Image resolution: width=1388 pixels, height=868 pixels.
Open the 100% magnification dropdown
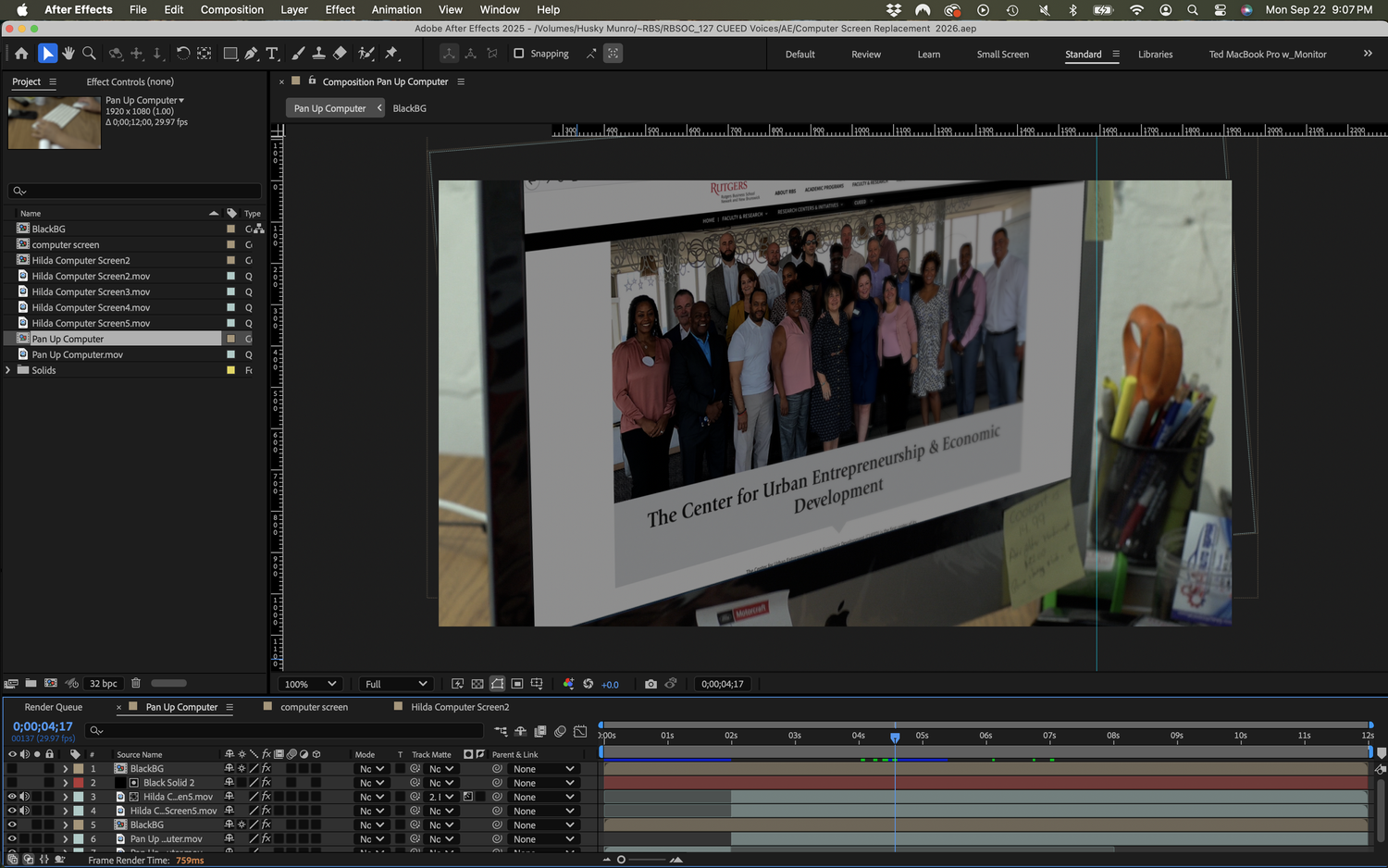click(x=310, y=684)
